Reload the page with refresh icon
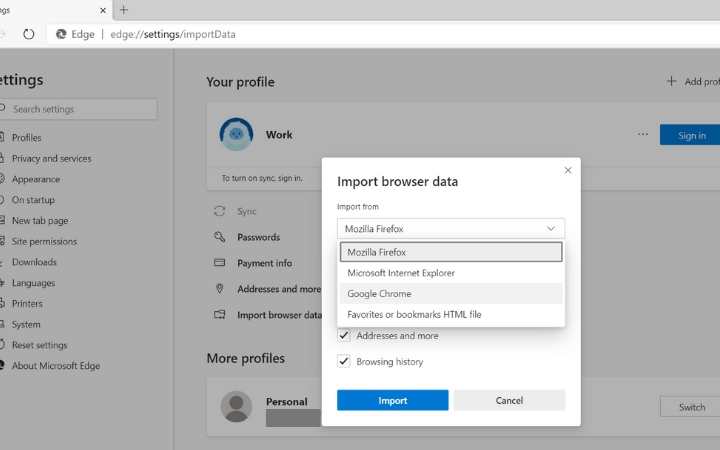720x450 pixels. point(28,34)
